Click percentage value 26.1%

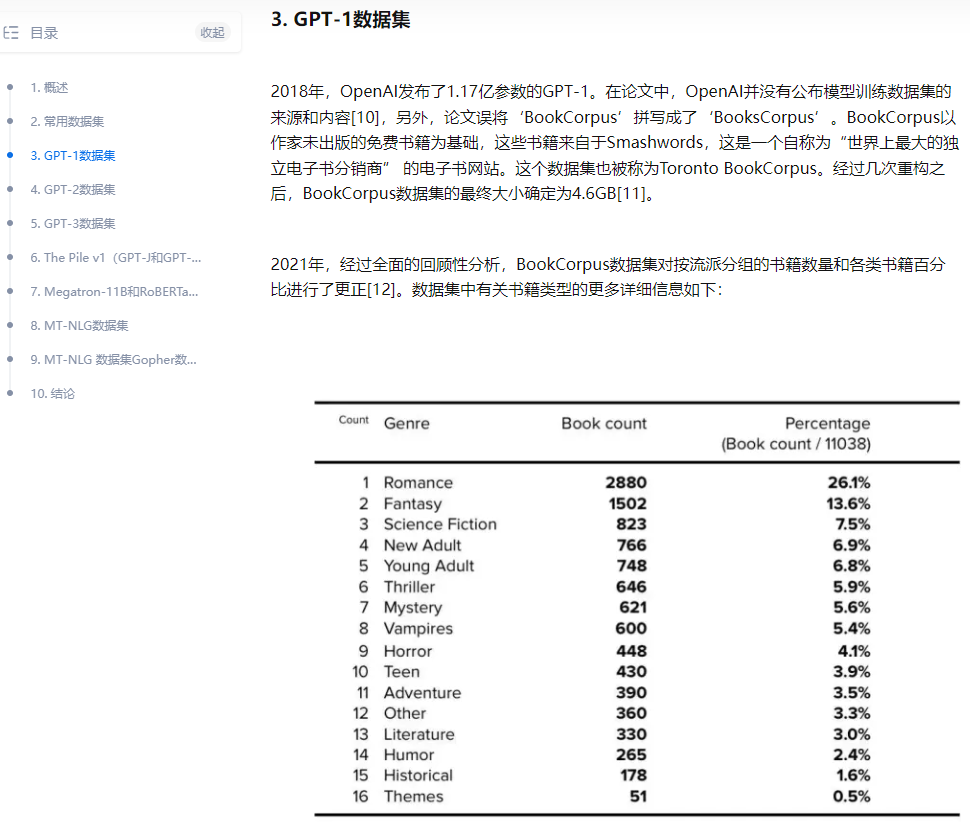pyautogui.click(x=849, y=482)
